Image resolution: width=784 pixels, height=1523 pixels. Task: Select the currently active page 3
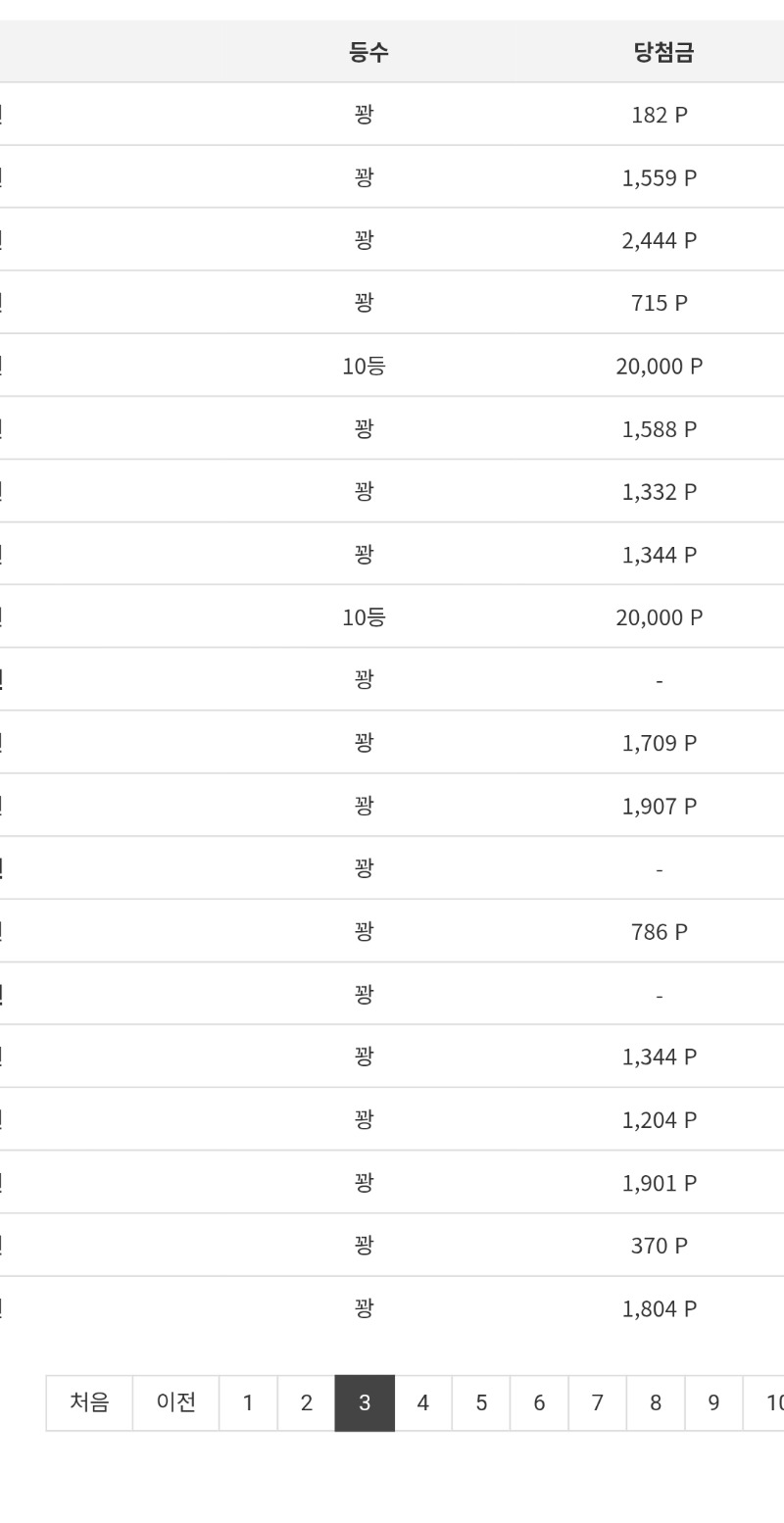[x=364, y=1402]
